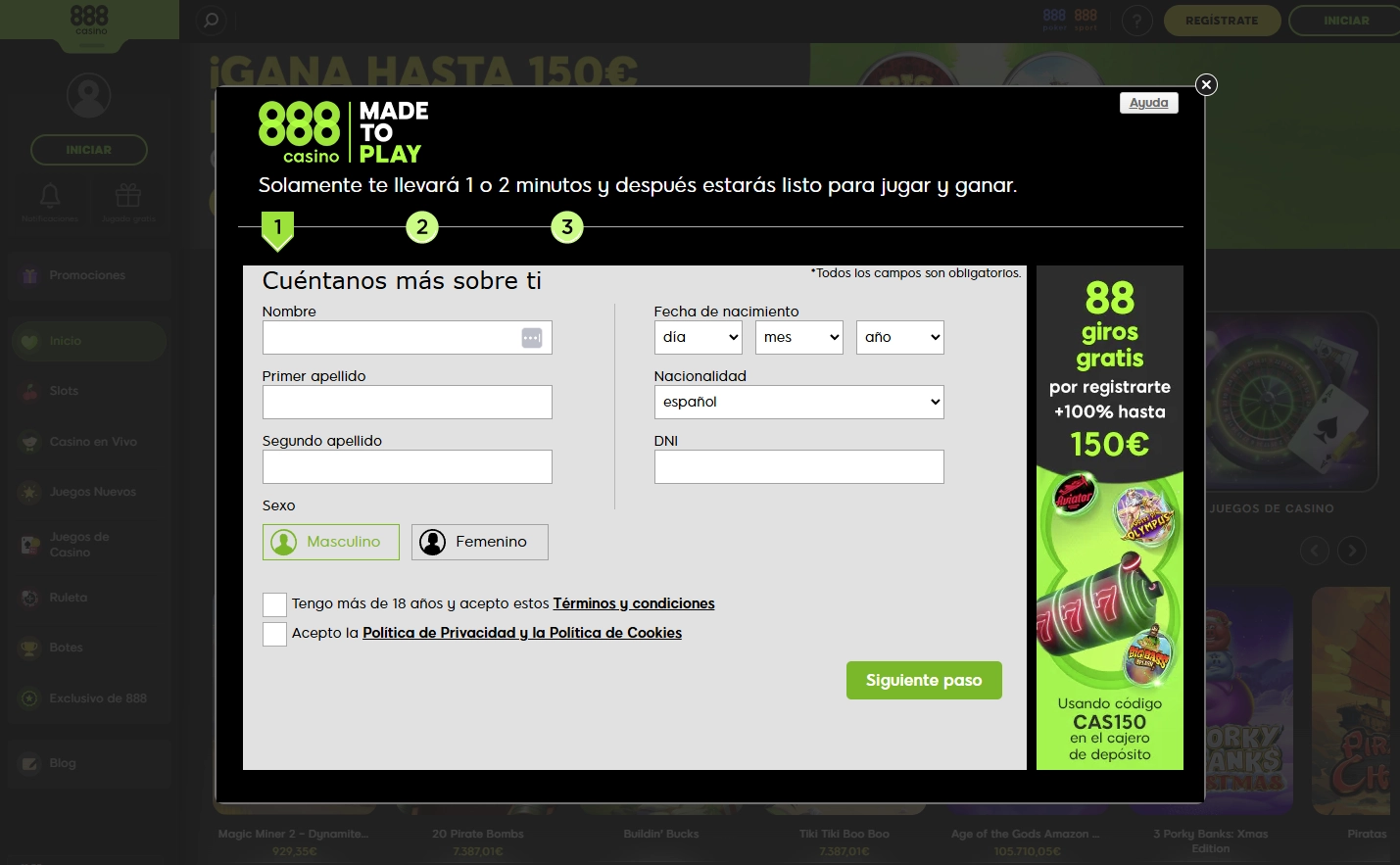Click the next carousel arrow under Juegos de Casino
The height and width of the screenshot is (865, 1400).
[1352, 551]
